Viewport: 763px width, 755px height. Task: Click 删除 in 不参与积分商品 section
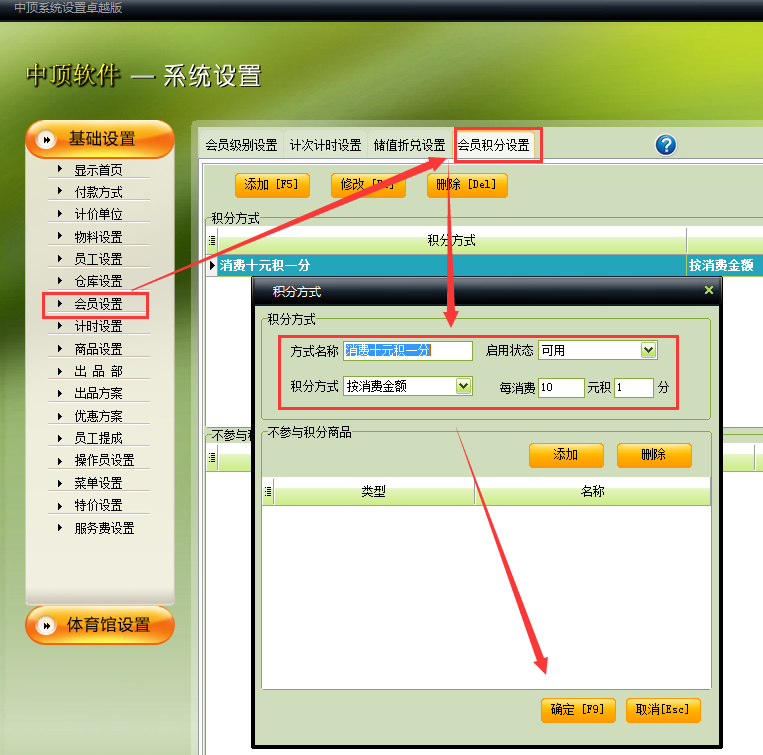point(654,455)
